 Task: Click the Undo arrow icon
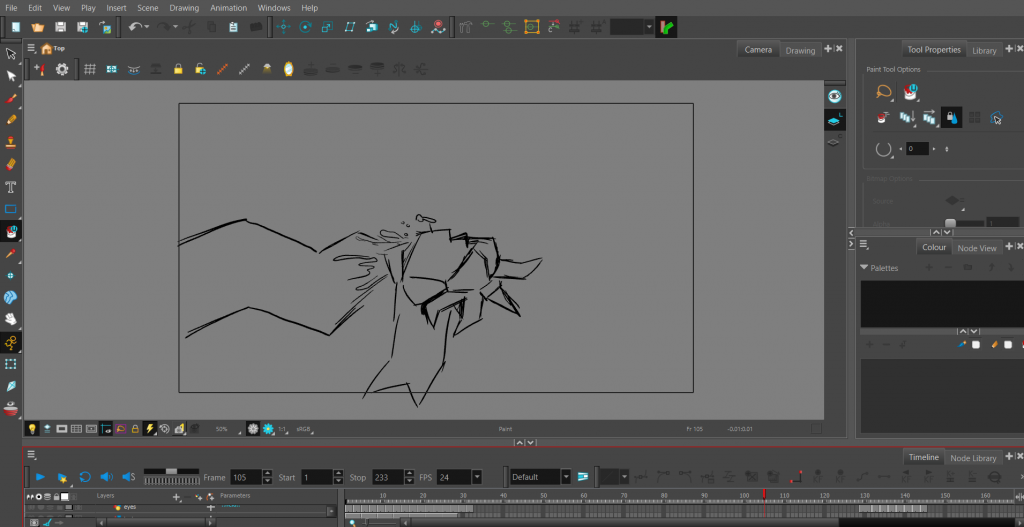point(134,26)
